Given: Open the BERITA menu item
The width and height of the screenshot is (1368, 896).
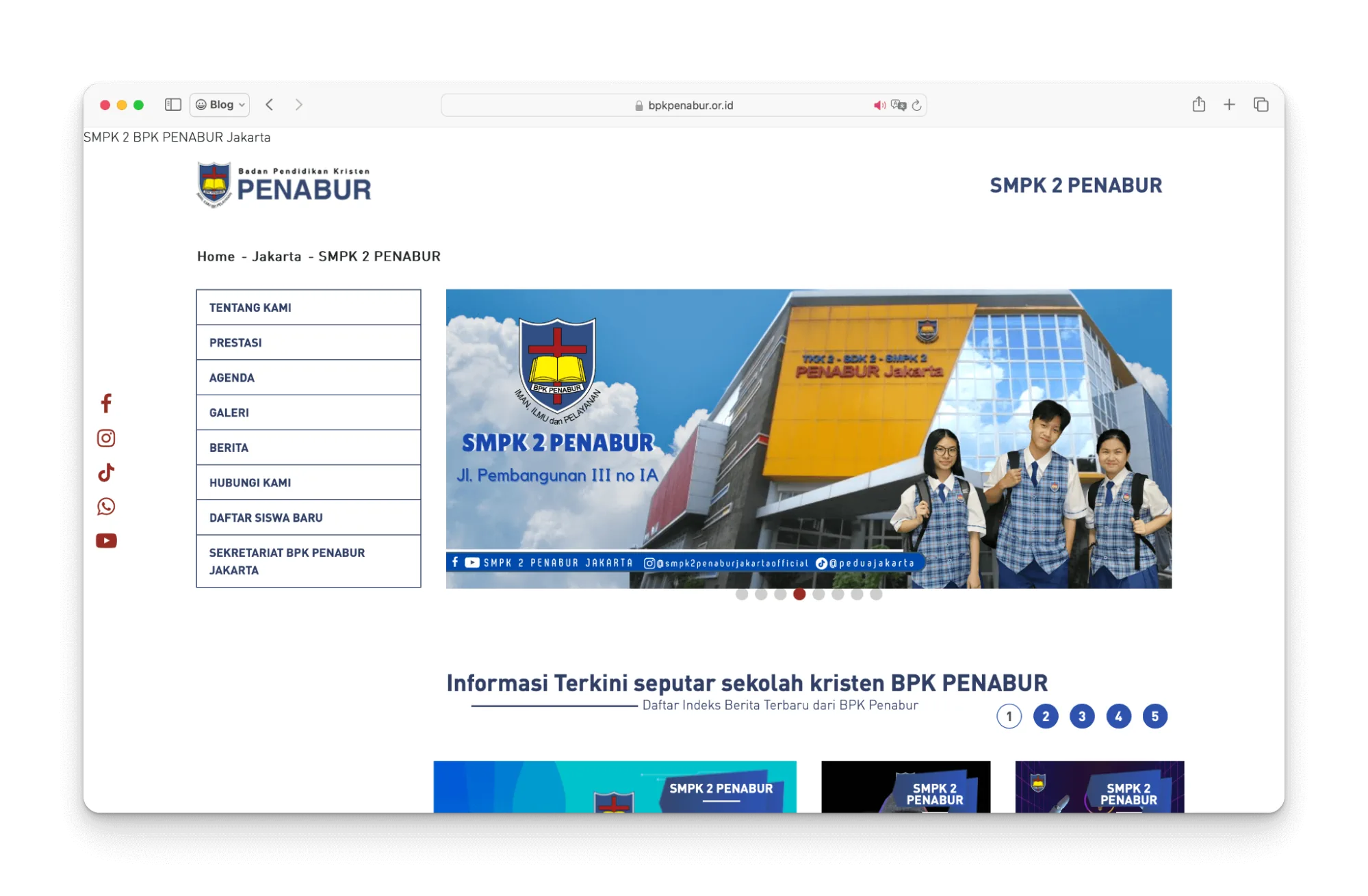Looking at the screenshot, I should click(309, 447).
